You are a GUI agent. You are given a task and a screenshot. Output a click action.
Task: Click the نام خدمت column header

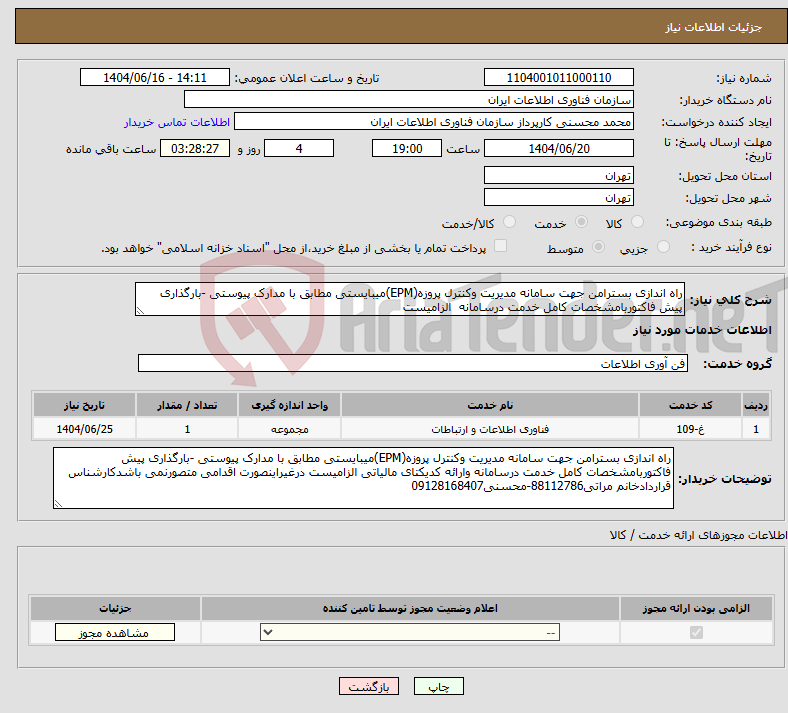pos(489,405)
